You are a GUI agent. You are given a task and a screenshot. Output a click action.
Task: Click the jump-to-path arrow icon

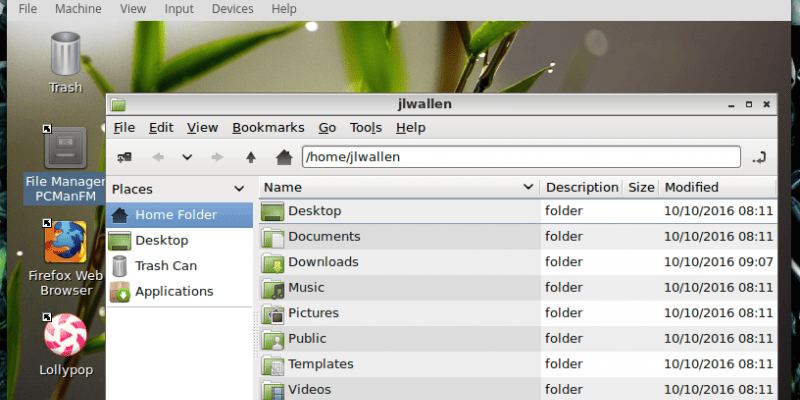point(759,157)
